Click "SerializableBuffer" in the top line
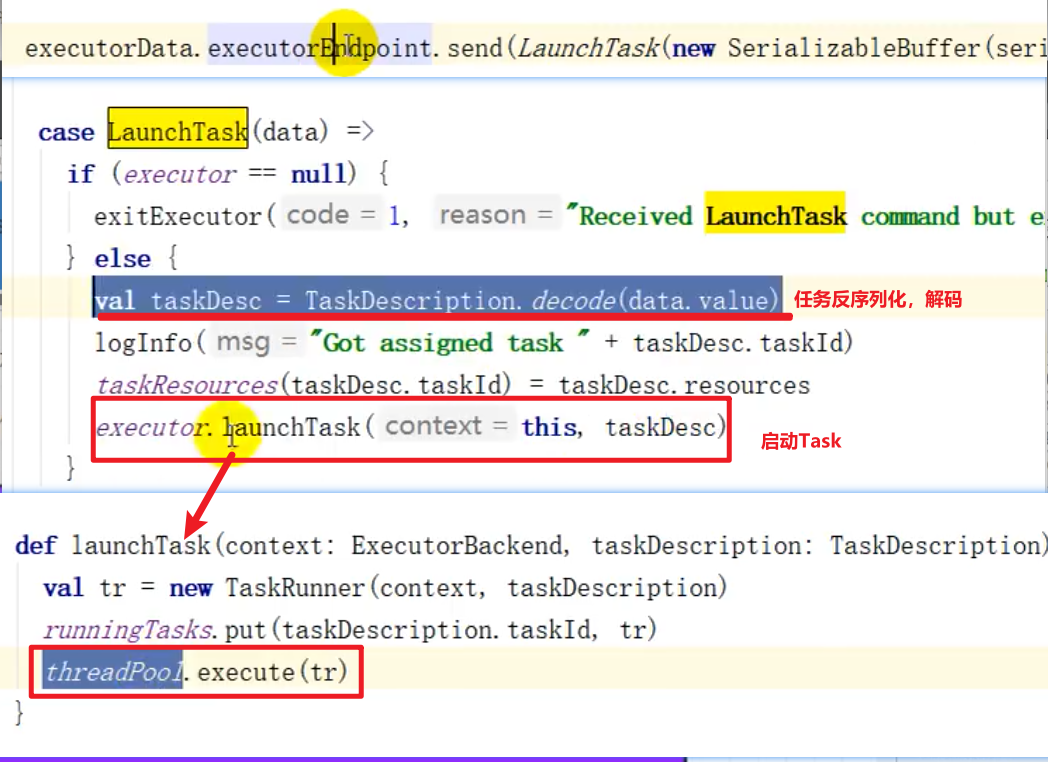Image resolution: width=1048 pixels, height=762 pixels. pos(854,48)
